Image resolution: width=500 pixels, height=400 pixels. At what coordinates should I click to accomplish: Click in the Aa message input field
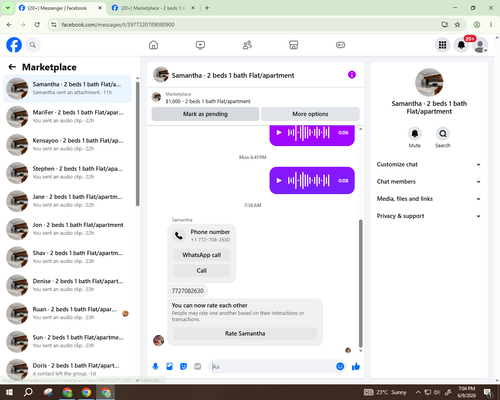(272, 367)
